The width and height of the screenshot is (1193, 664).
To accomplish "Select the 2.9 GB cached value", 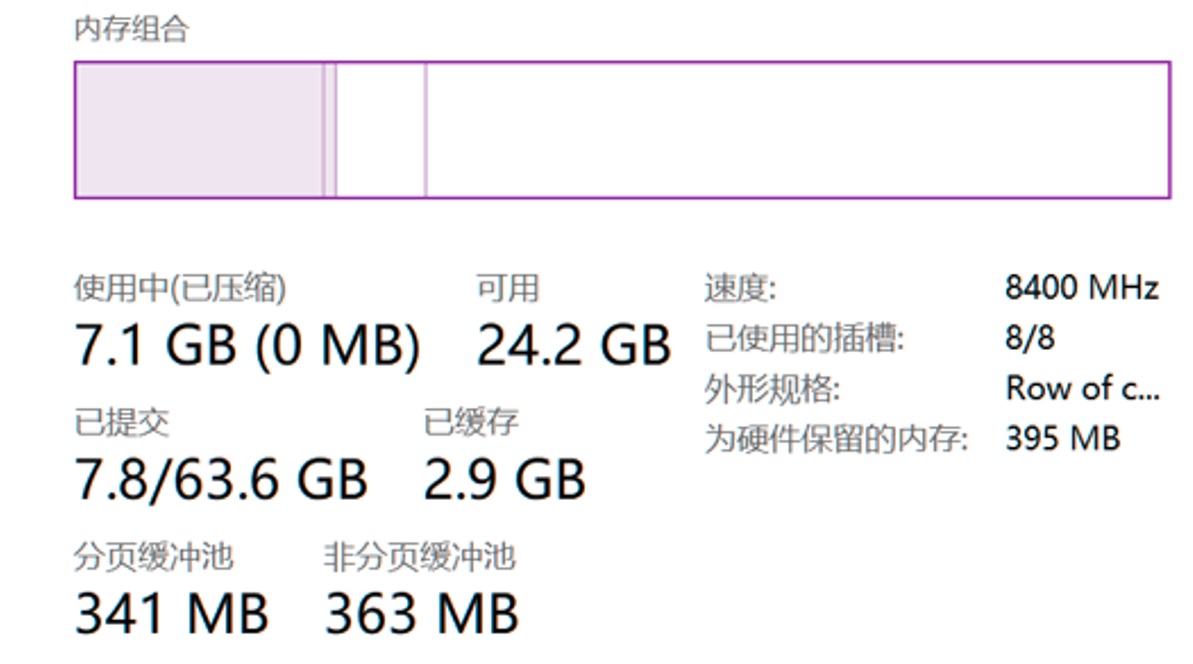I will pos(505,480).
